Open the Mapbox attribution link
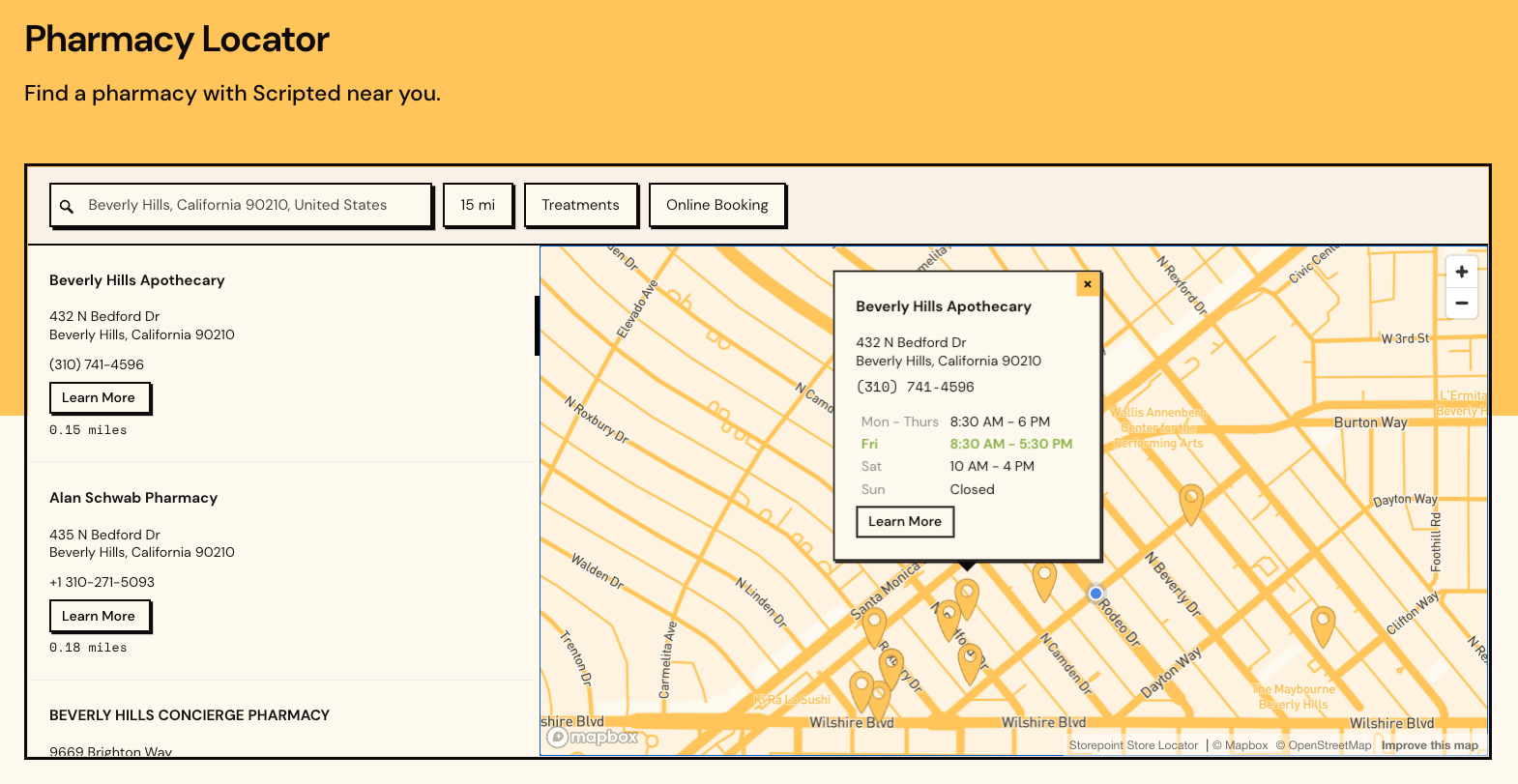The height and width of the screenshot is (784, 1518). click(1241, 745)
